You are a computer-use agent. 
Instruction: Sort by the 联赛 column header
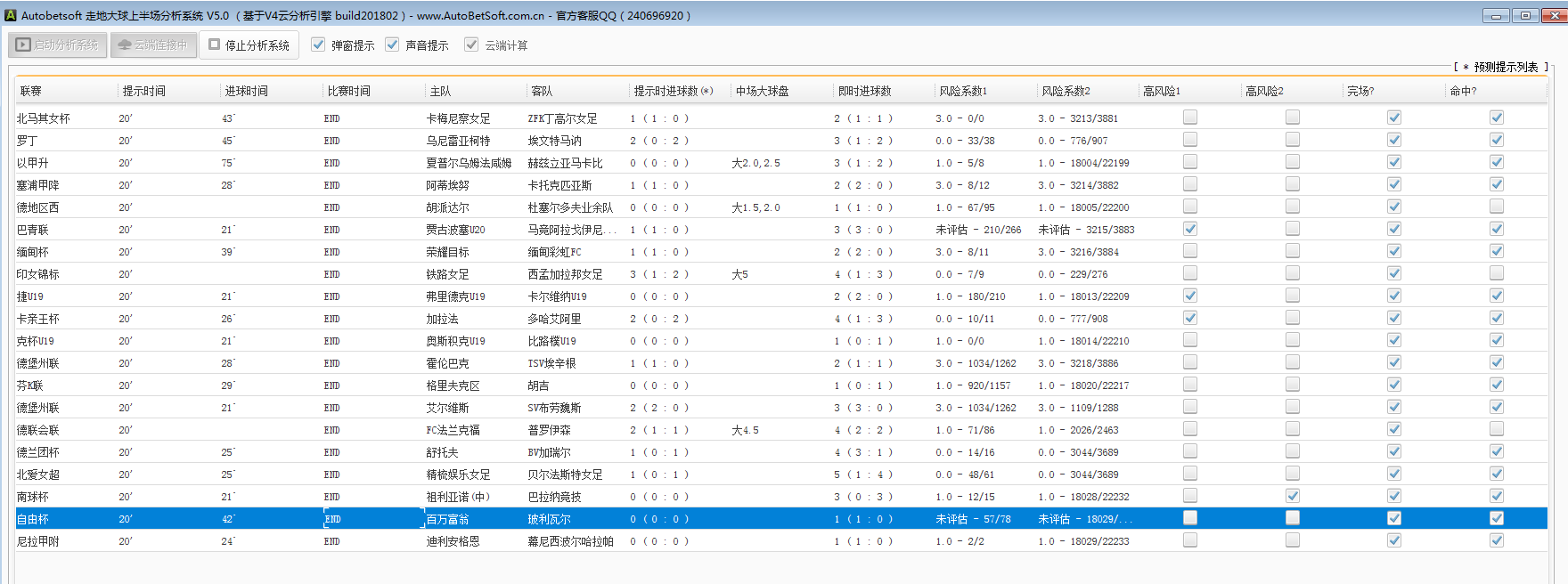click(x=31, y=91)
